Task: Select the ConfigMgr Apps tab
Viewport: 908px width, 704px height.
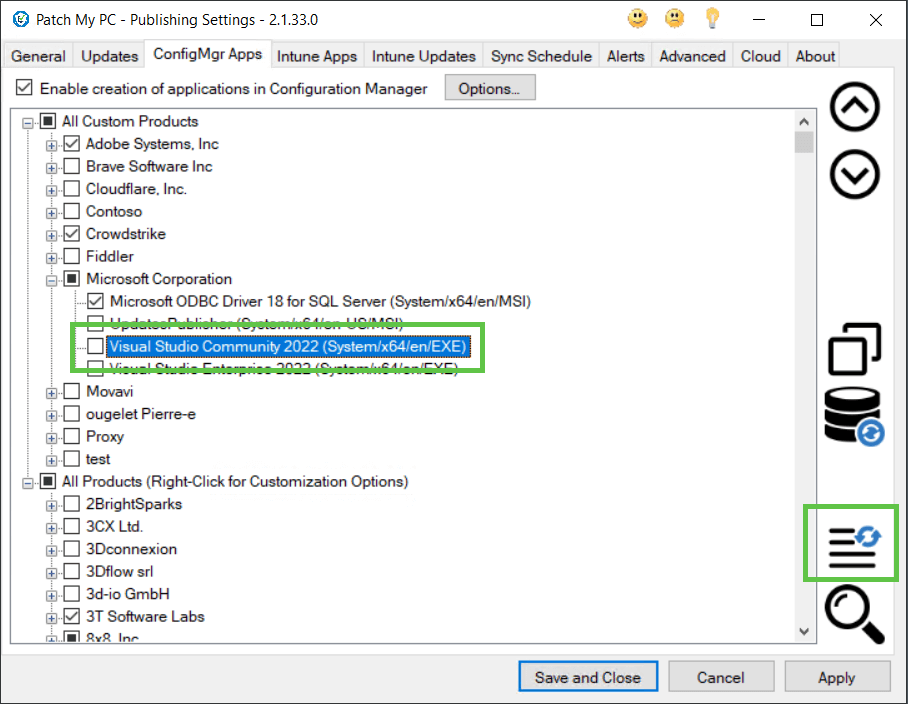Action: [207, 54]
